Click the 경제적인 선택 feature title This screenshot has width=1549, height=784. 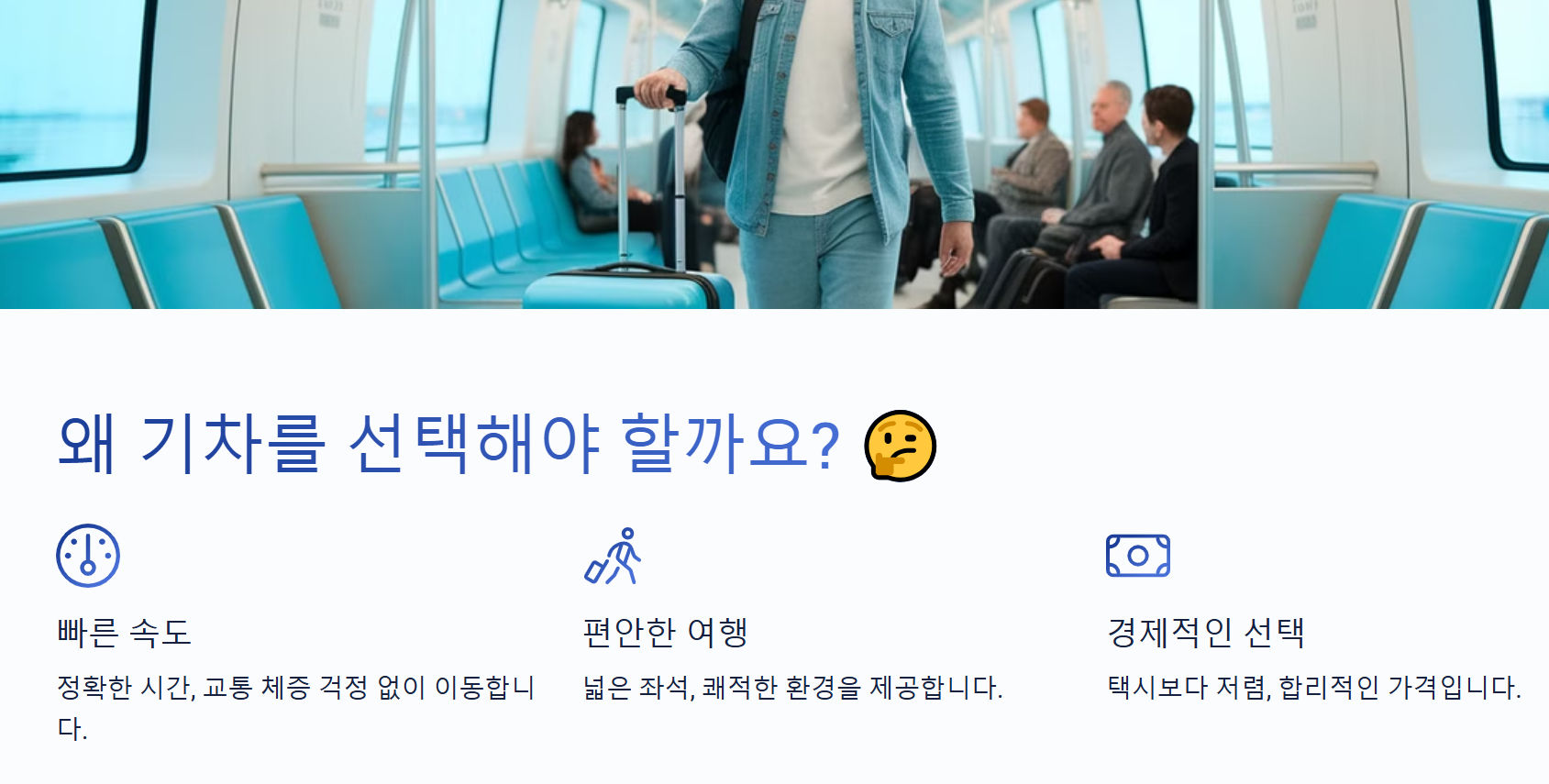click(1206, 633)
